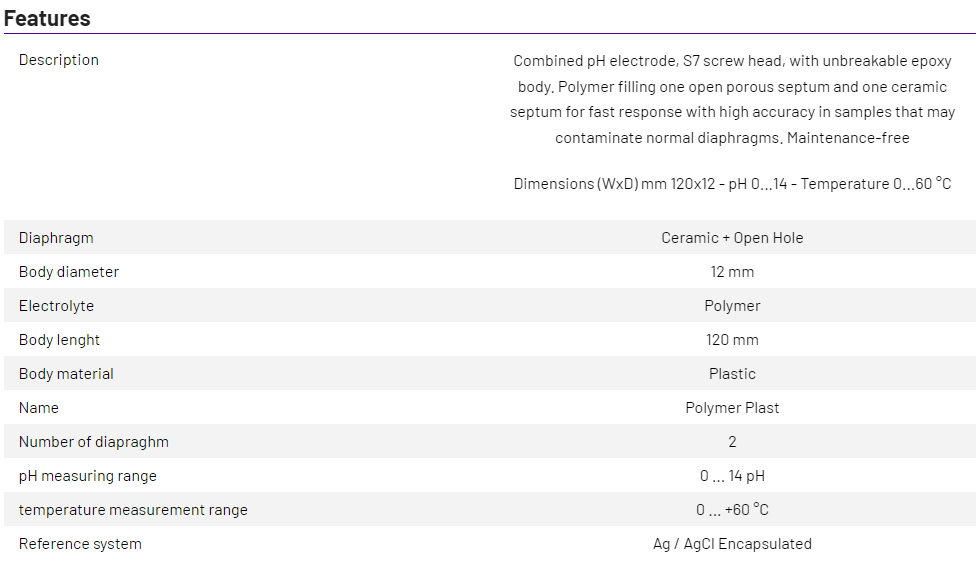This screenshot has width=979, height=570.
Task: Select the Electrolyte row label
Action: coord(56,306)
